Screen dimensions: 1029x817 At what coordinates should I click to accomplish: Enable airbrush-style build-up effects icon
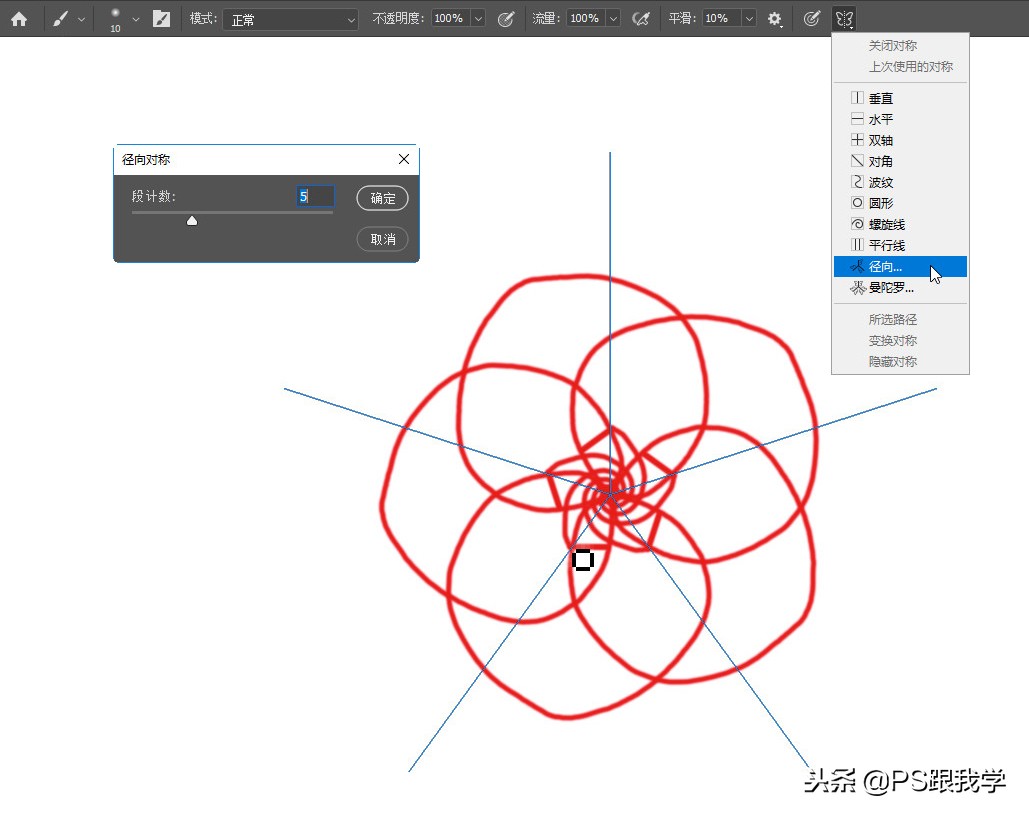click(x=642, y=17)
